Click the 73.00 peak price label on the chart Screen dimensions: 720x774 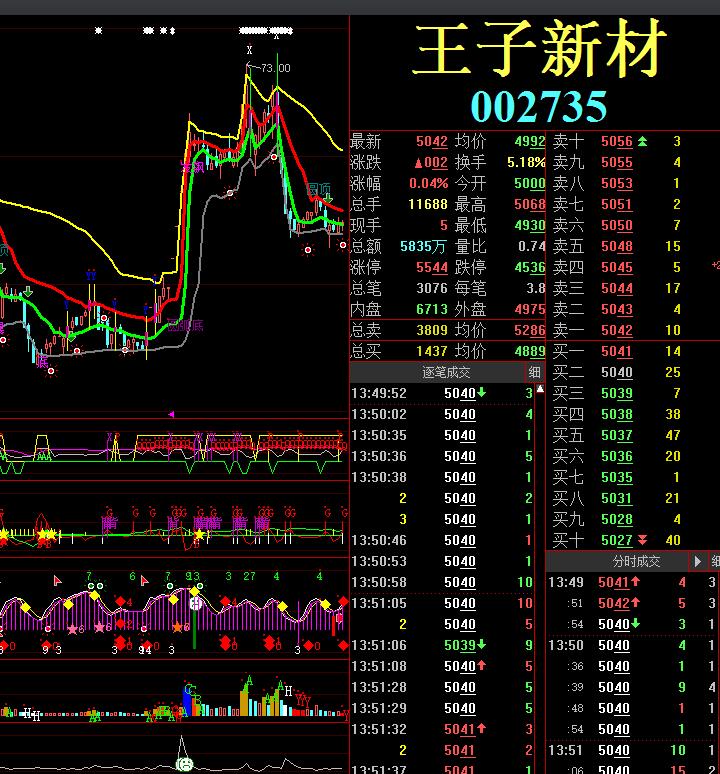pyautogui.click(x=275, y=68)
